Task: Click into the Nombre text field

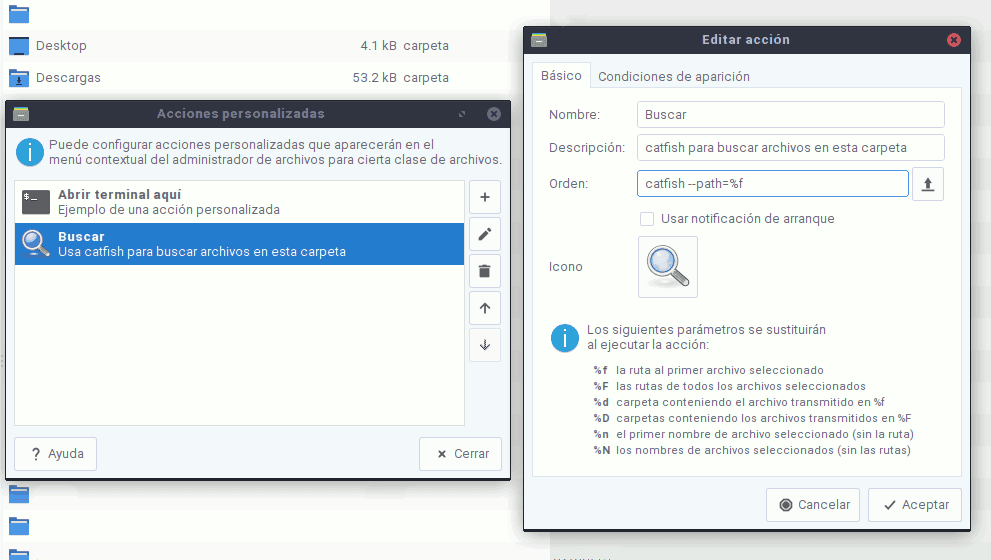Action: pyautogui.click(x=790, y=115)
